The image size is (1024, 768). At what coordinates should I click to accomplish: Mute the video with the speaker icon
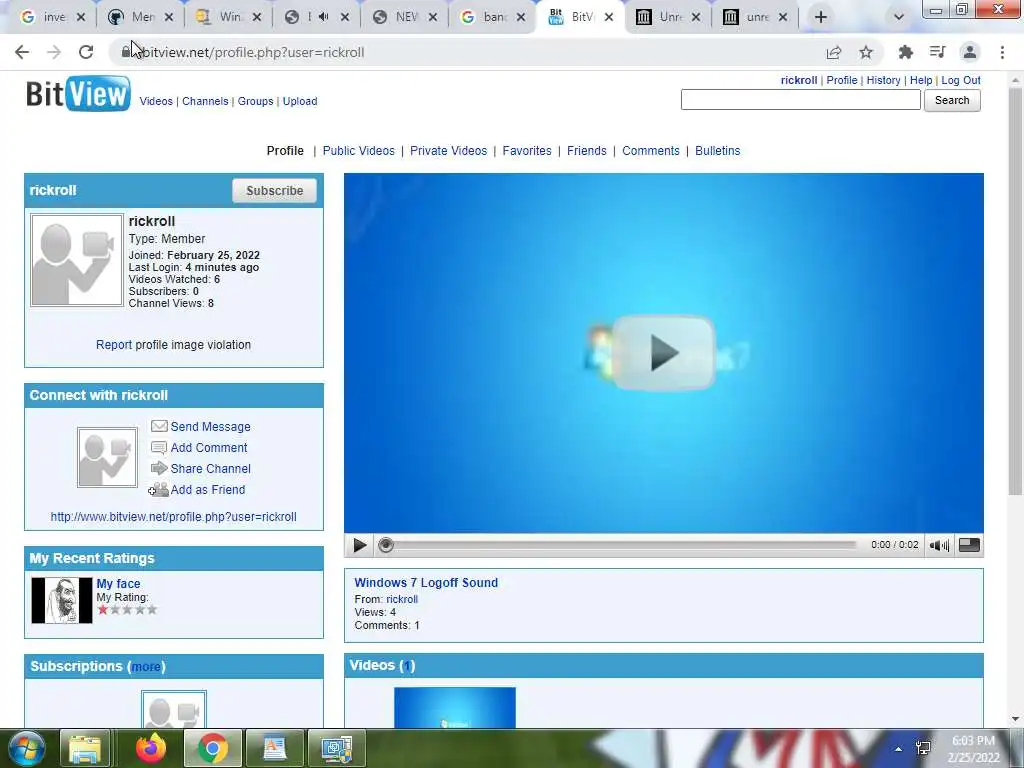point(938,545)
